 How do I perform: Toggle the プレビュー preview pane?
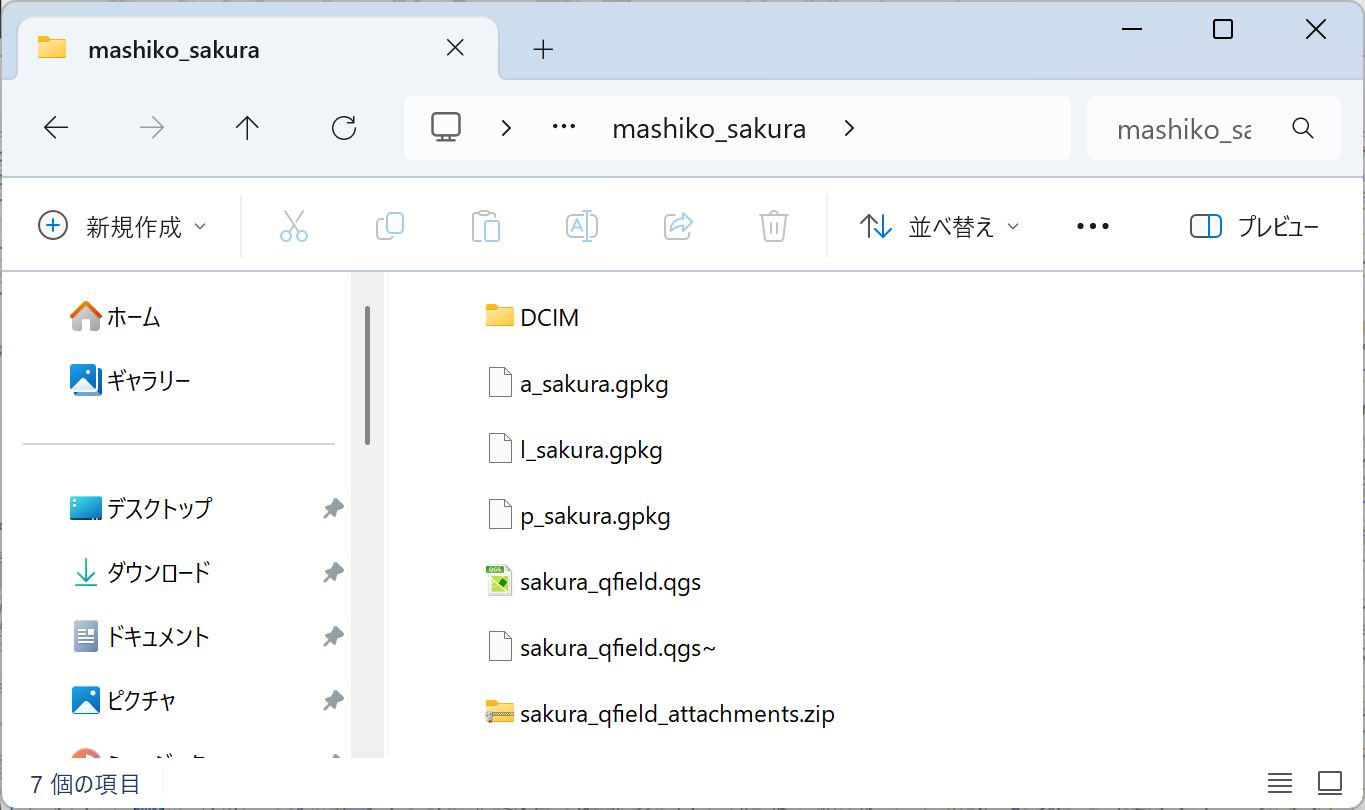click(x=1254, y=227)
